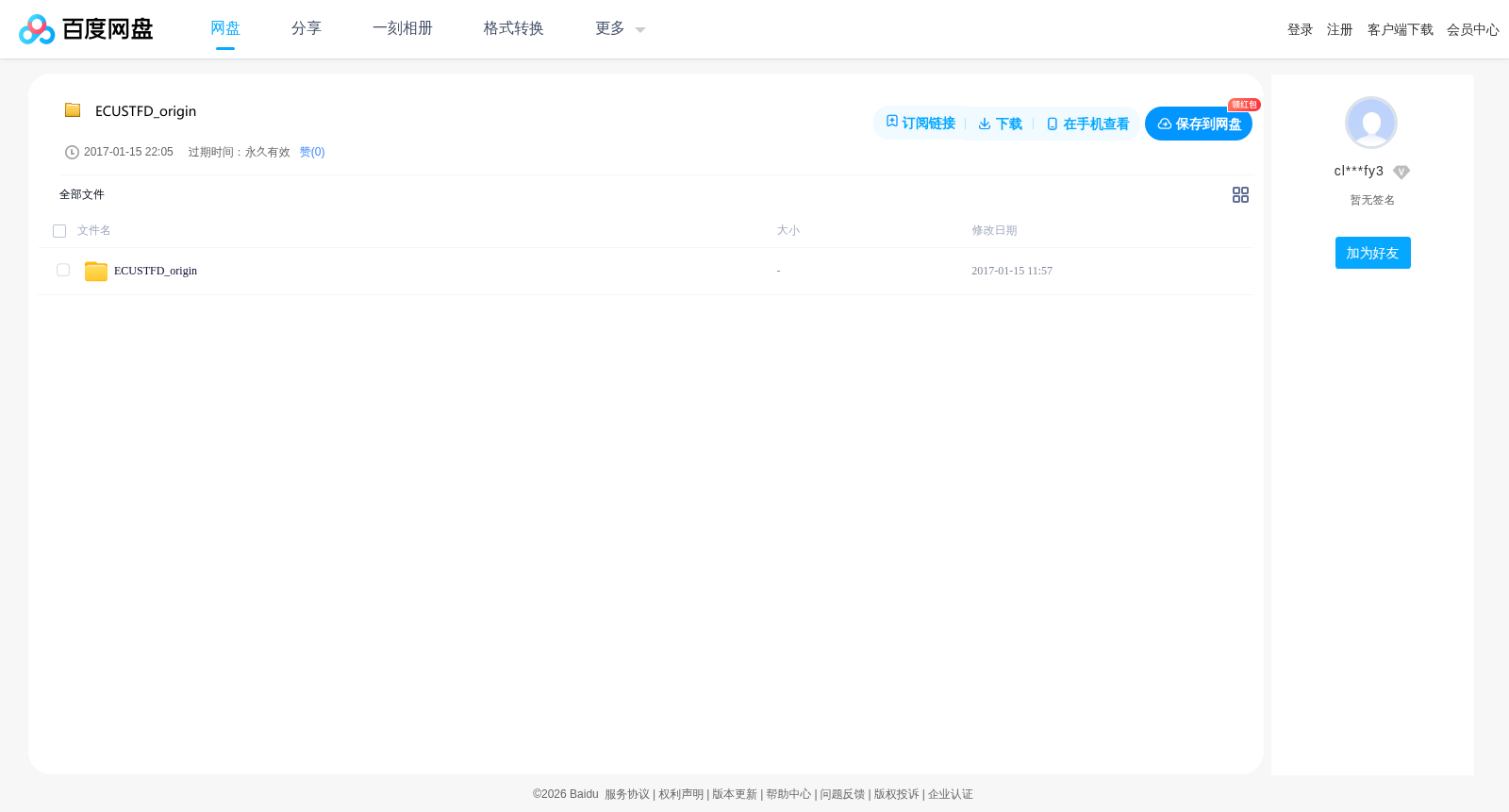Viewport: 1509px width, 812px height.
Task: Open the 网盘 tab
Action: click(x=225, y=28)
